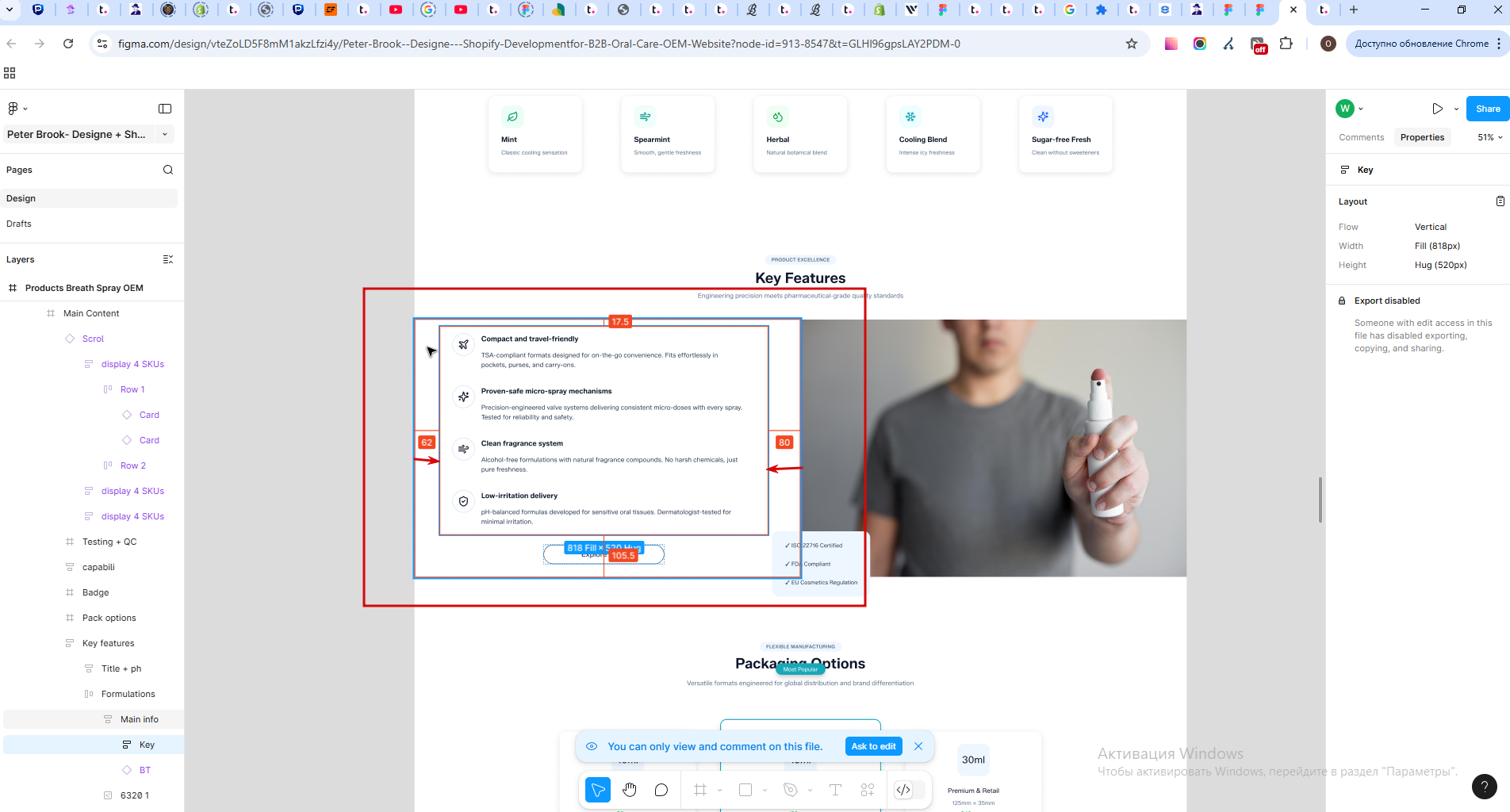Viewport: 1510px width, 812px height.
Task: Click Ask to edit button
Action: pos(873,746)
